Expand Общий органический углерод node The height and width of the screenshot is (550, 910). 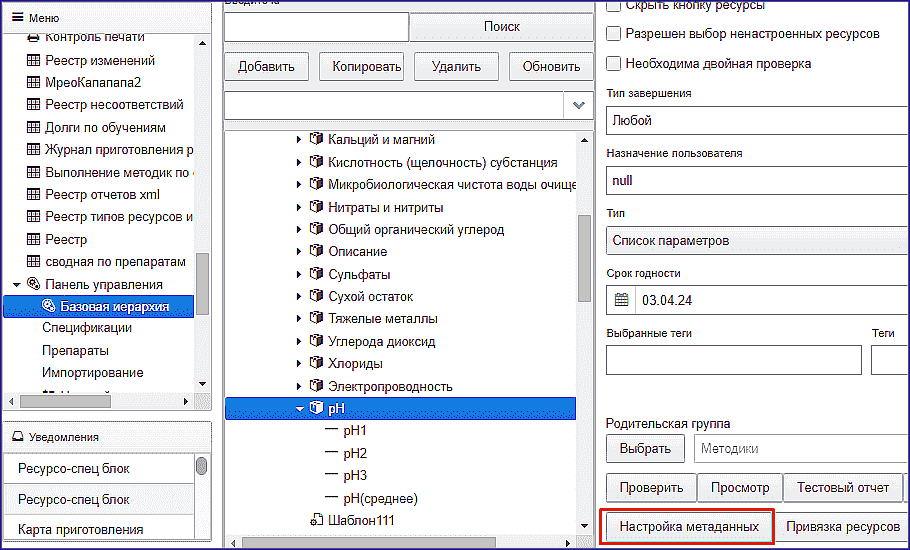pyautogui.click(x=299, y=229)
